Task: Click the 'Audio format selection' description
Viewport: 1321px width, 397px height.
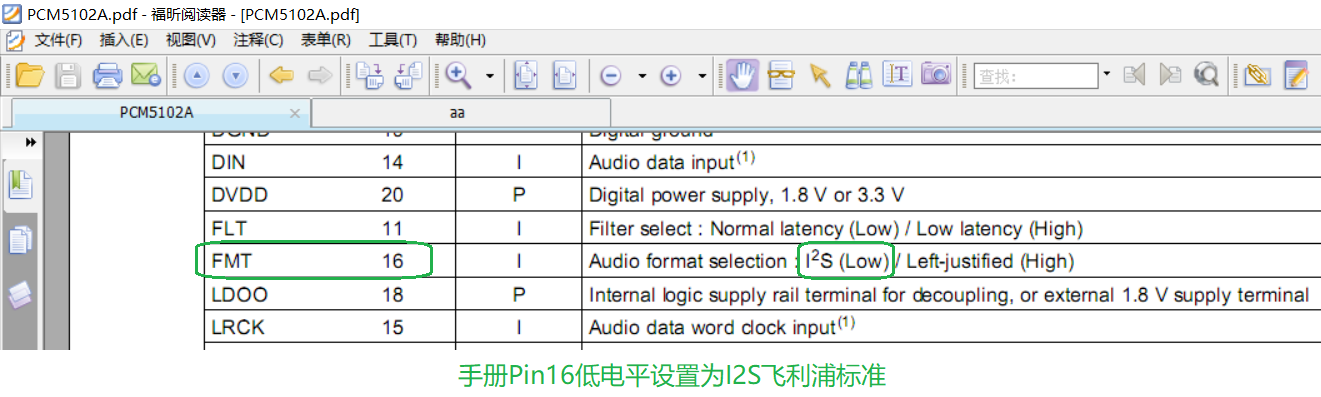Action: (x=832, y=262)
